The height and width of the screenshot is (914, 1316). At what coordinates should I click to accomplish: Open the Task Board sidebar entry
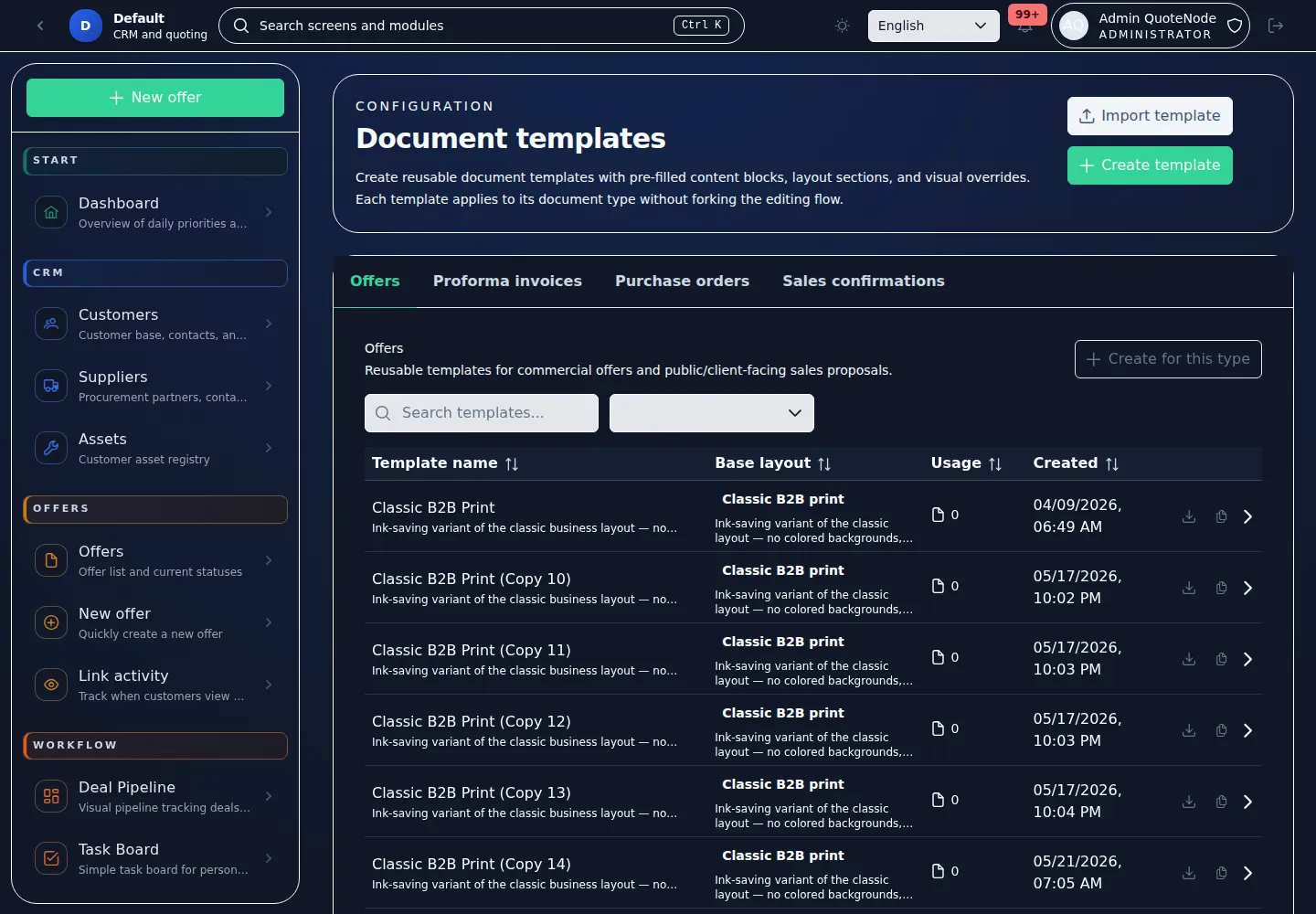[155, 858]
